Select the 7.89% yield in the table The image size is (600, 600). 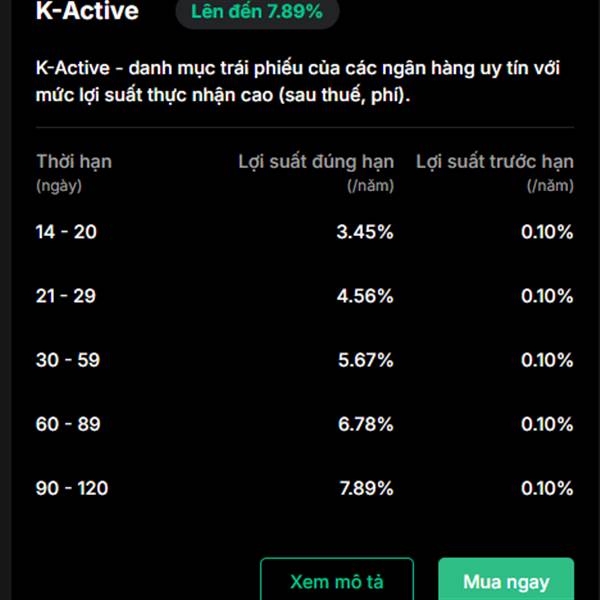click(365, 488)
